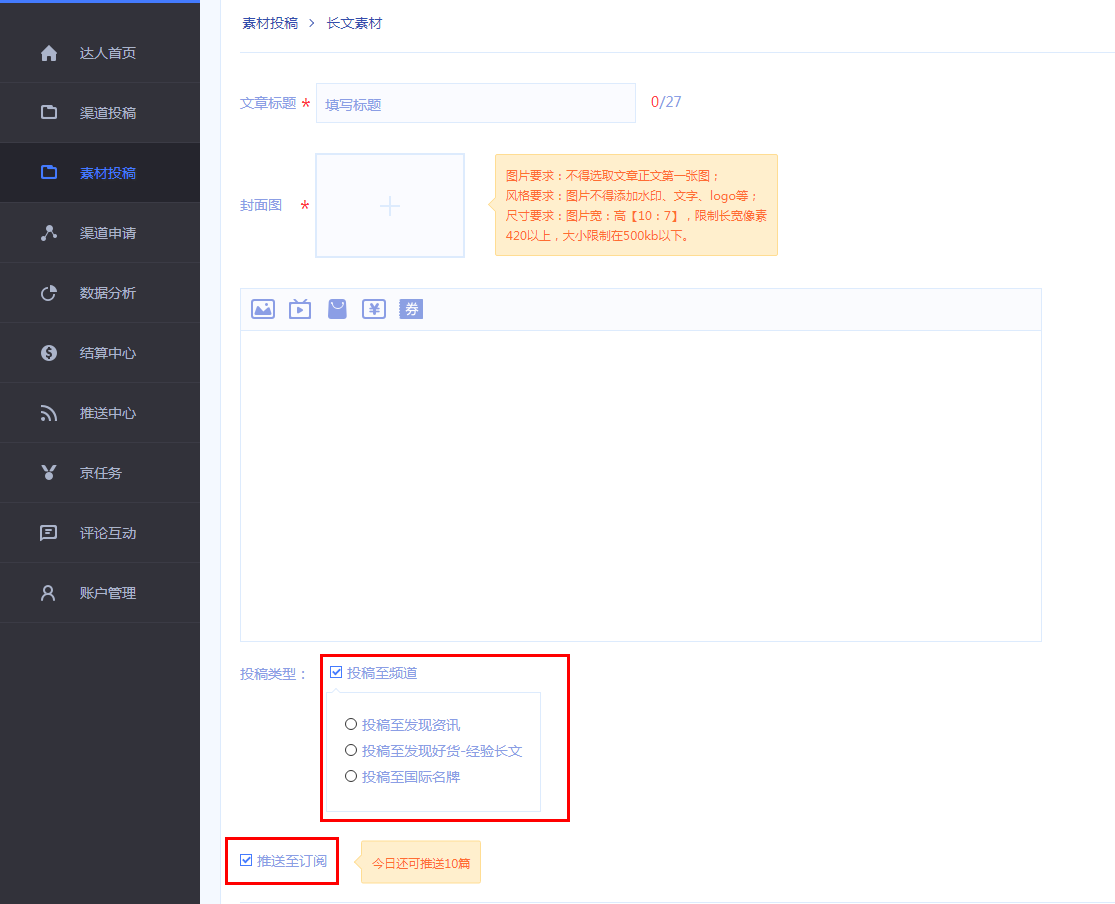
Task: Toggle the 投稿至频道 checkbox
Action: coord(336,672)
